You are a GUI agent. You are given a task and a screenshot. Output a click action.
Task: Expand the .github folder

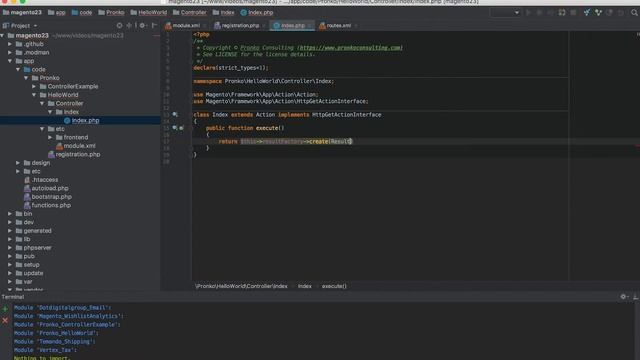[10, 44]
